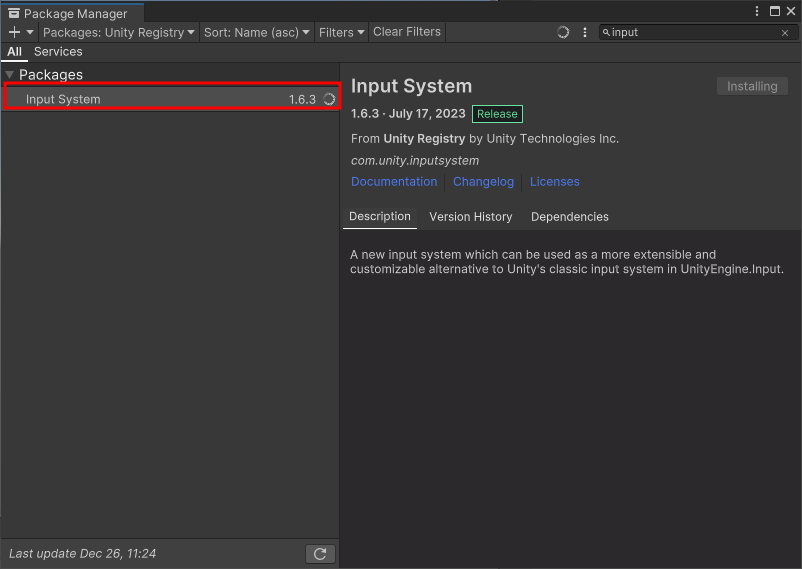This screenshot has width=802, height=569.
Task: Click the plus add package icon
Action: 14,32
